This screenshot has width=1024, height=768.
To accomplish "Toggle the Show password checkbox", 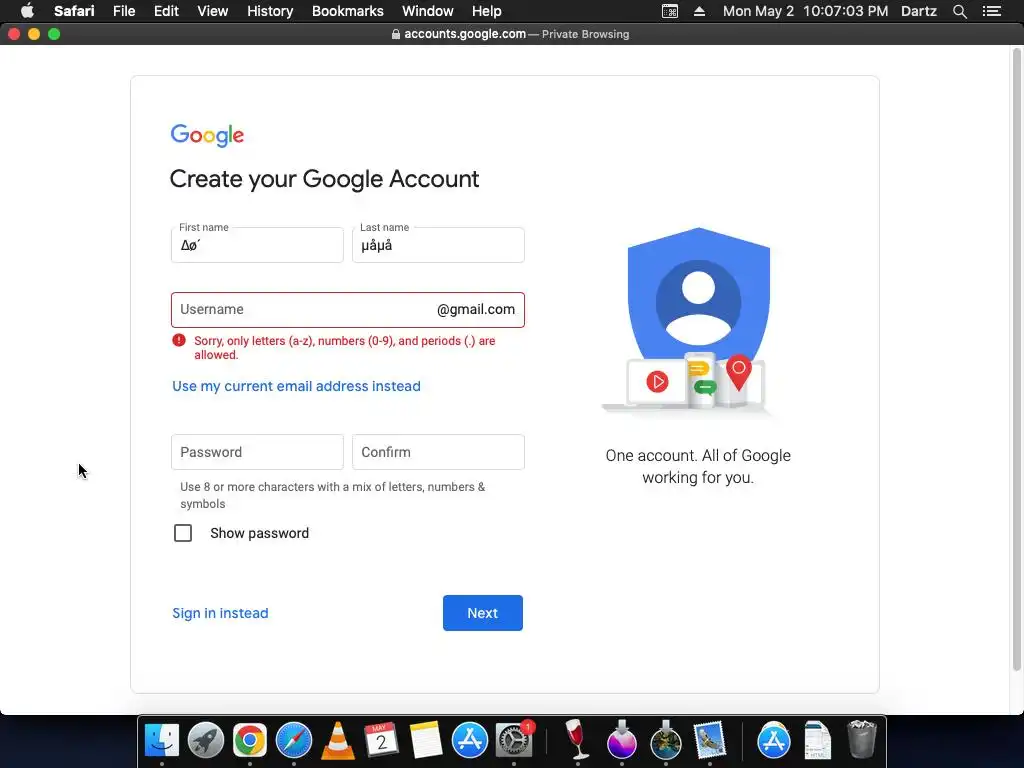I will pos(183,533).
